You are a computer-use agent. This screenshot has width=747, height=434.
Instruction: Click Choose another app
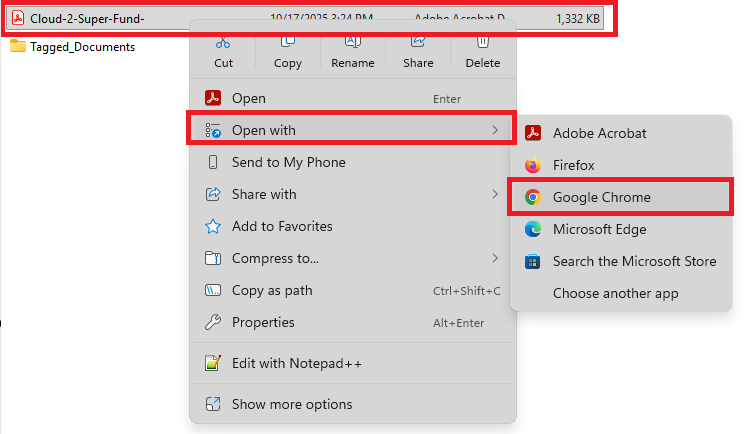[615, 293]
